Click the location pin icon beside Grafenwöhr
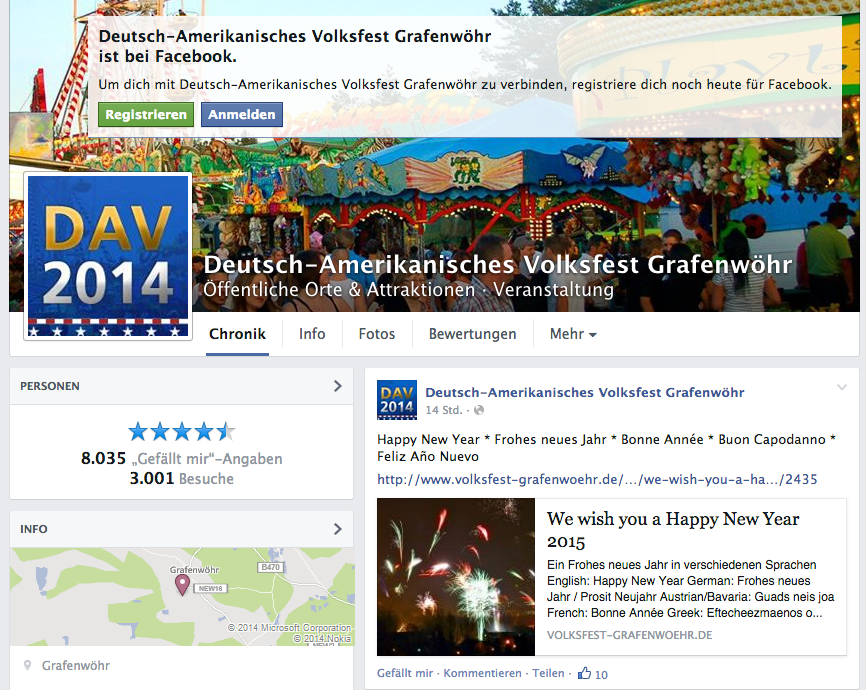 click(x=27, y=666)
